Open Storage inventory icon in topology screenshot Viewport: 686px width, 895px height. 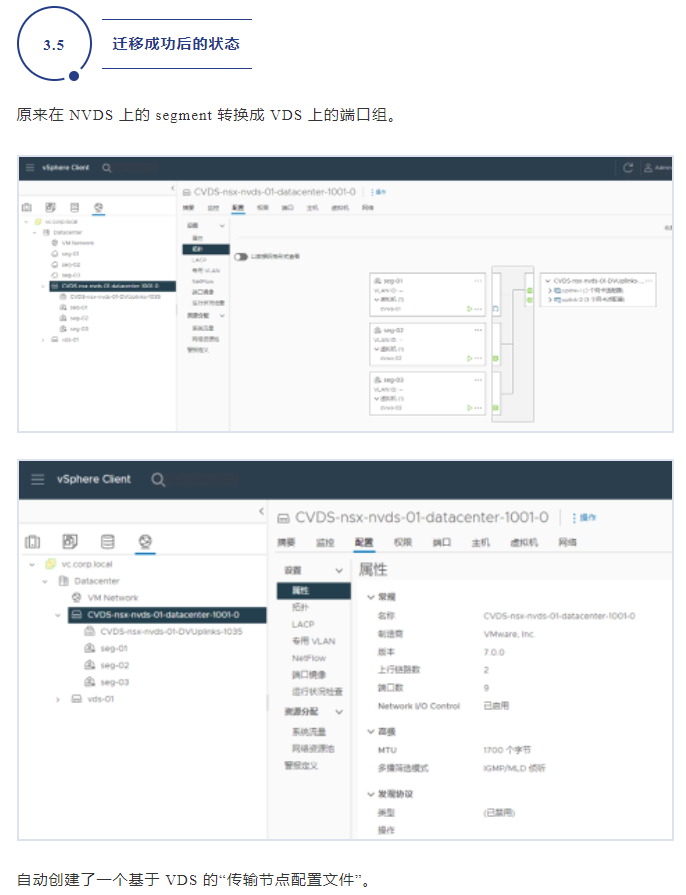point(75,207)
